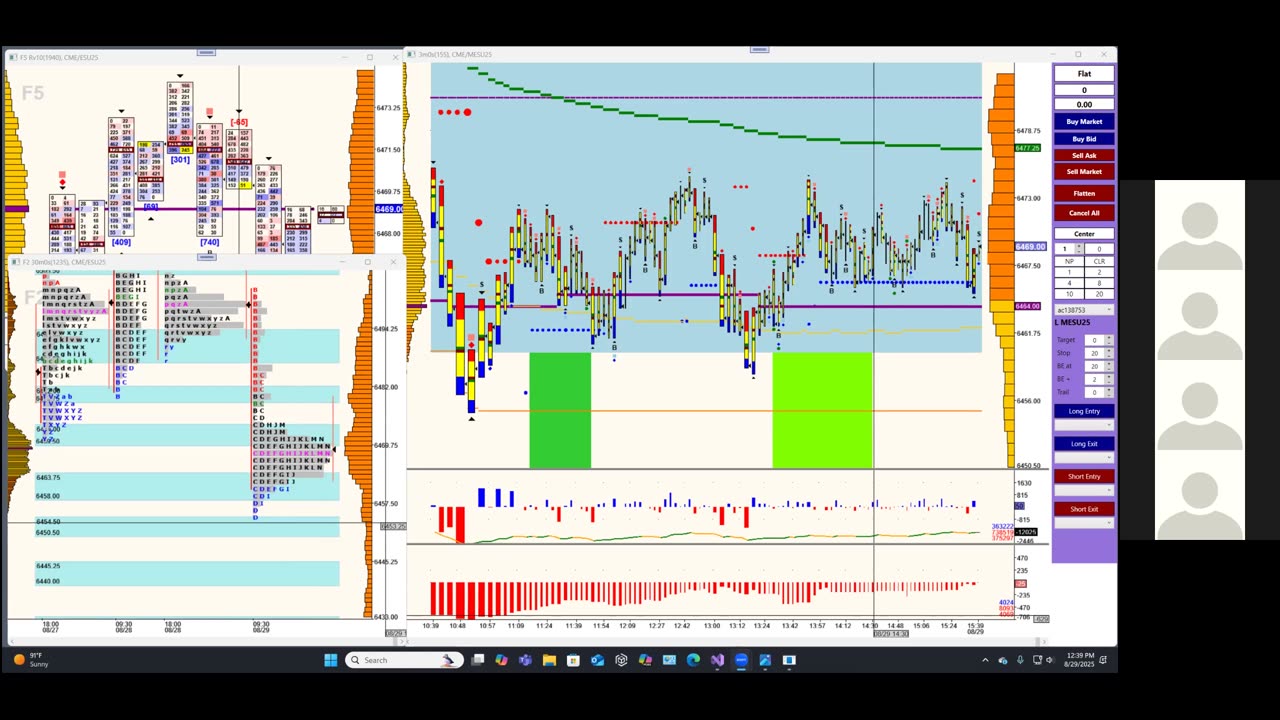Open Outlook from the taskbar
Viewport: 1280px width, 720px height.
click(597, 660)
